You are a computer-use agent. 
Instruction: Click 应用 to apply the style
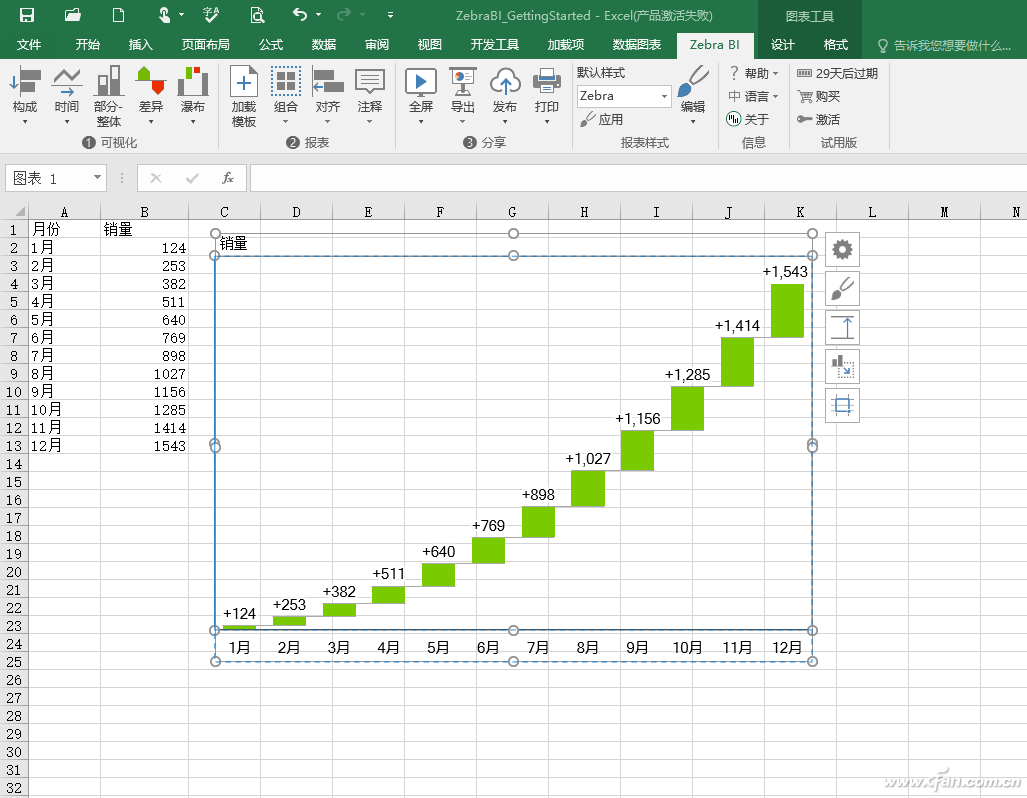[602, 119]
